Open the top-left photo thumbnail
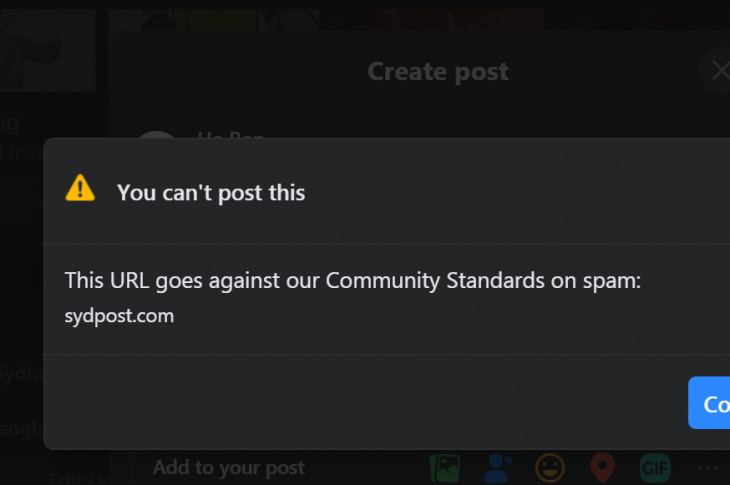 [x=47, y=50]
